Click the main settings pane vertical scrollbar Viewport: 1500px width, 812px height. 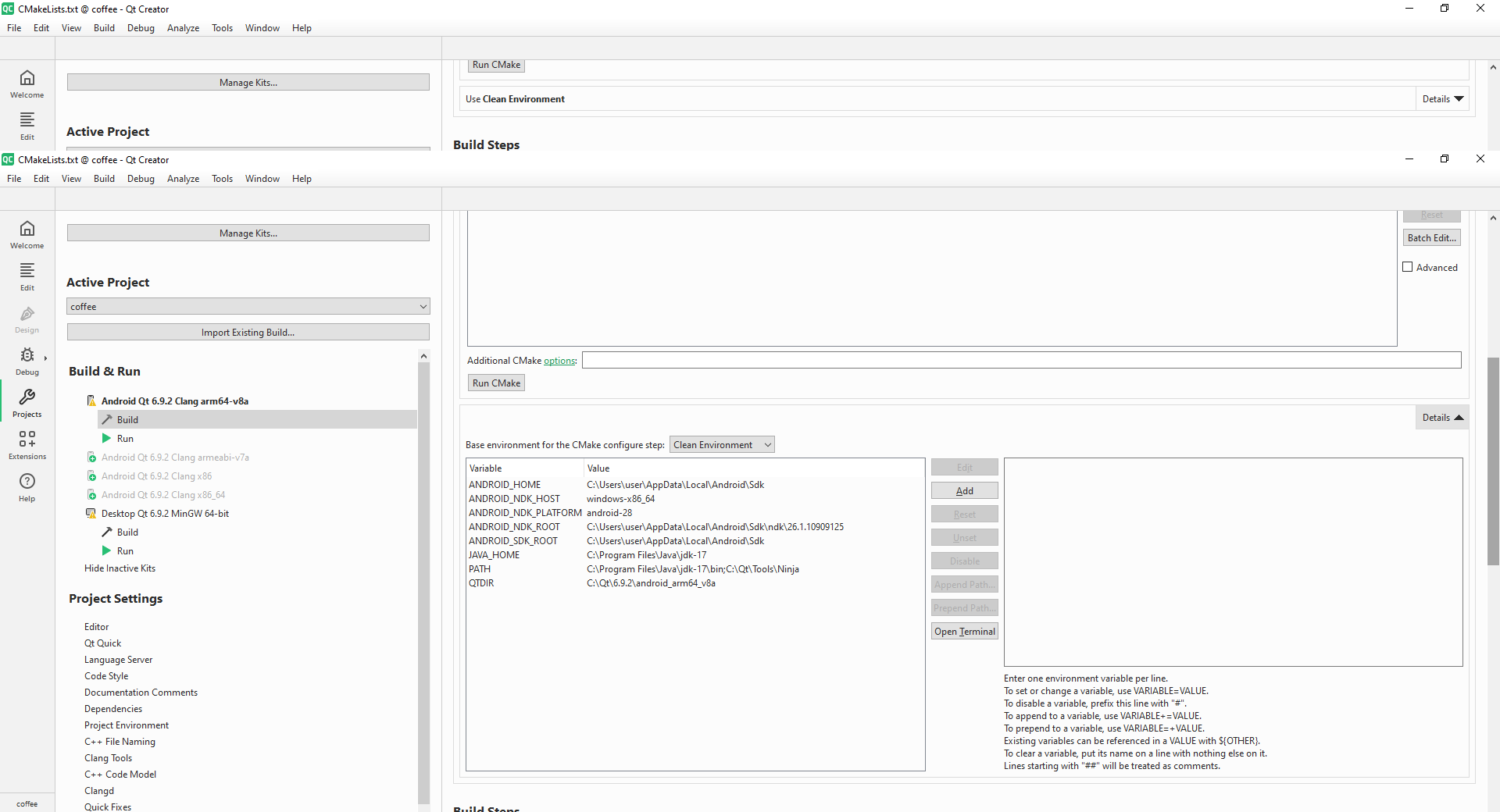(x=1493, y=461)
